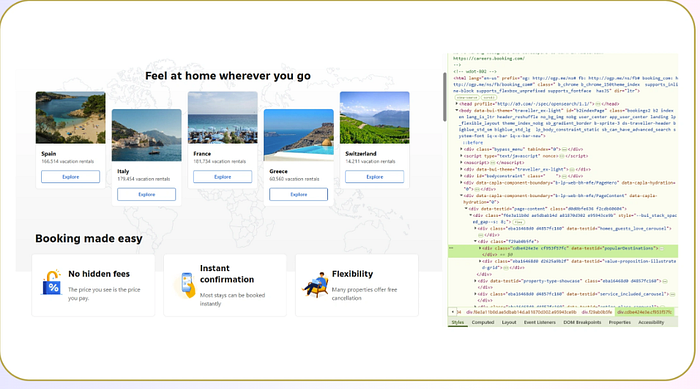Click Explore button for Greece
This screenshot has height=389, width=700.
299,194
